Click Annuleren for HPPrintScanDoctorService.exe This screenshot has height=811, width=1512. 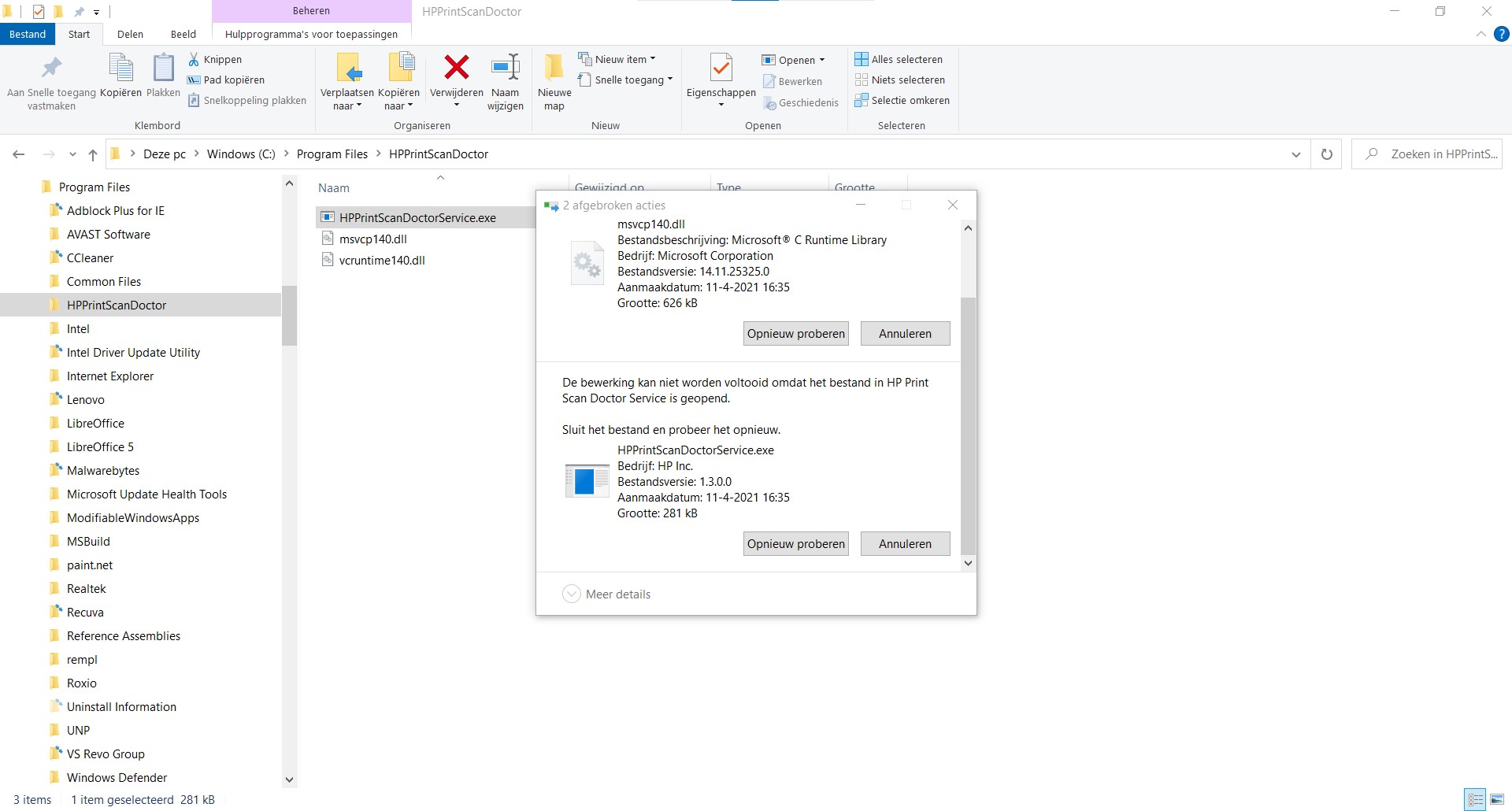[x=905, y=543]
